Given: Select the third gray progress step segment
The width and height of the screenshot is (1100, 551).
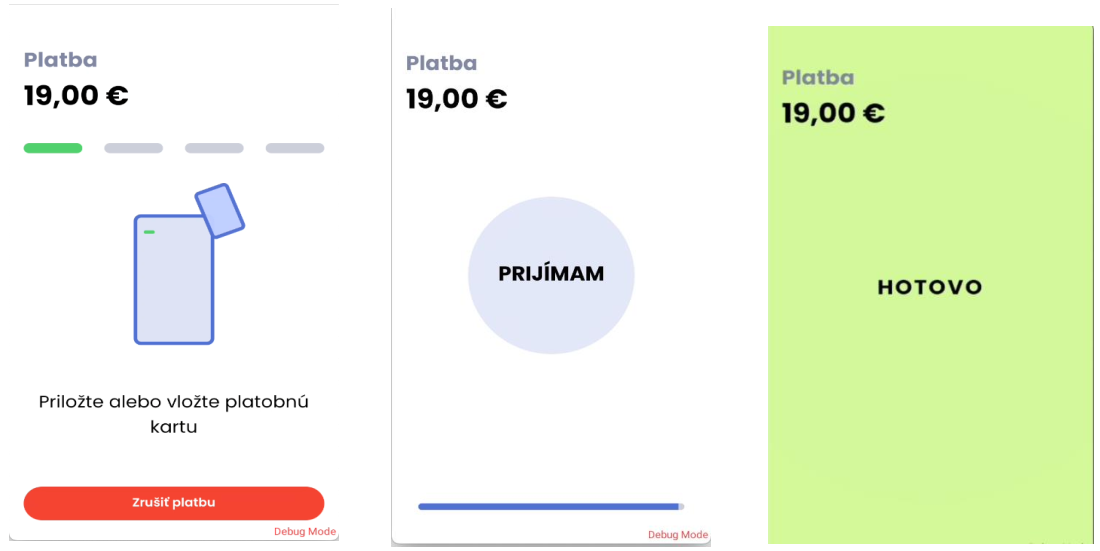Looking at the screenshot, I should 214,148.
